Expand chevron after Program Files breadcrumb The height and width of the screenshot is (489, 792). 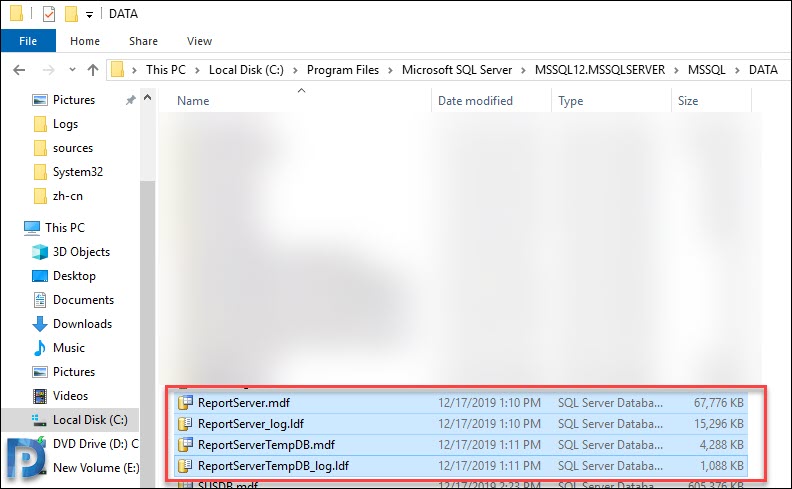[390, 70]
